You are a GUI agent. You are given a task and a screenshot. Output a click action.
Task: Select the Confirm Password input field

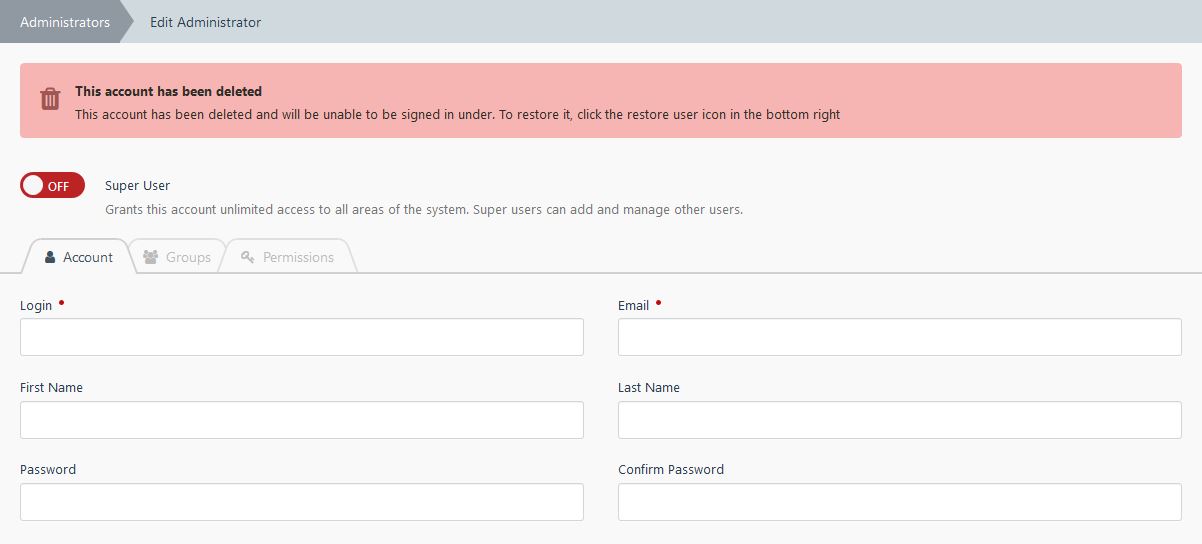tap(900, 502)
